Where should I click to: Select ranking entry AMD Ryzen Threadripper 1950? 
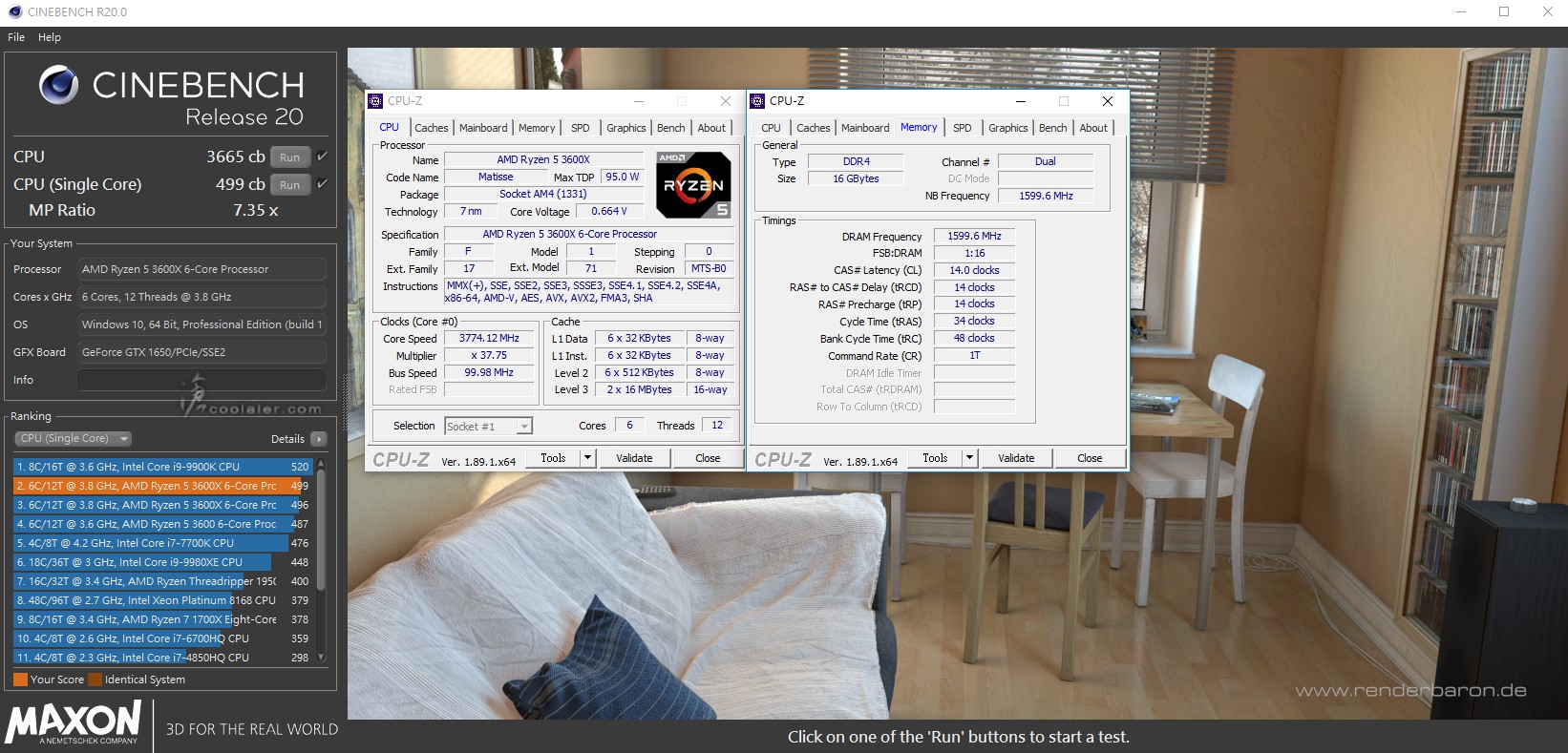(163, 581)
